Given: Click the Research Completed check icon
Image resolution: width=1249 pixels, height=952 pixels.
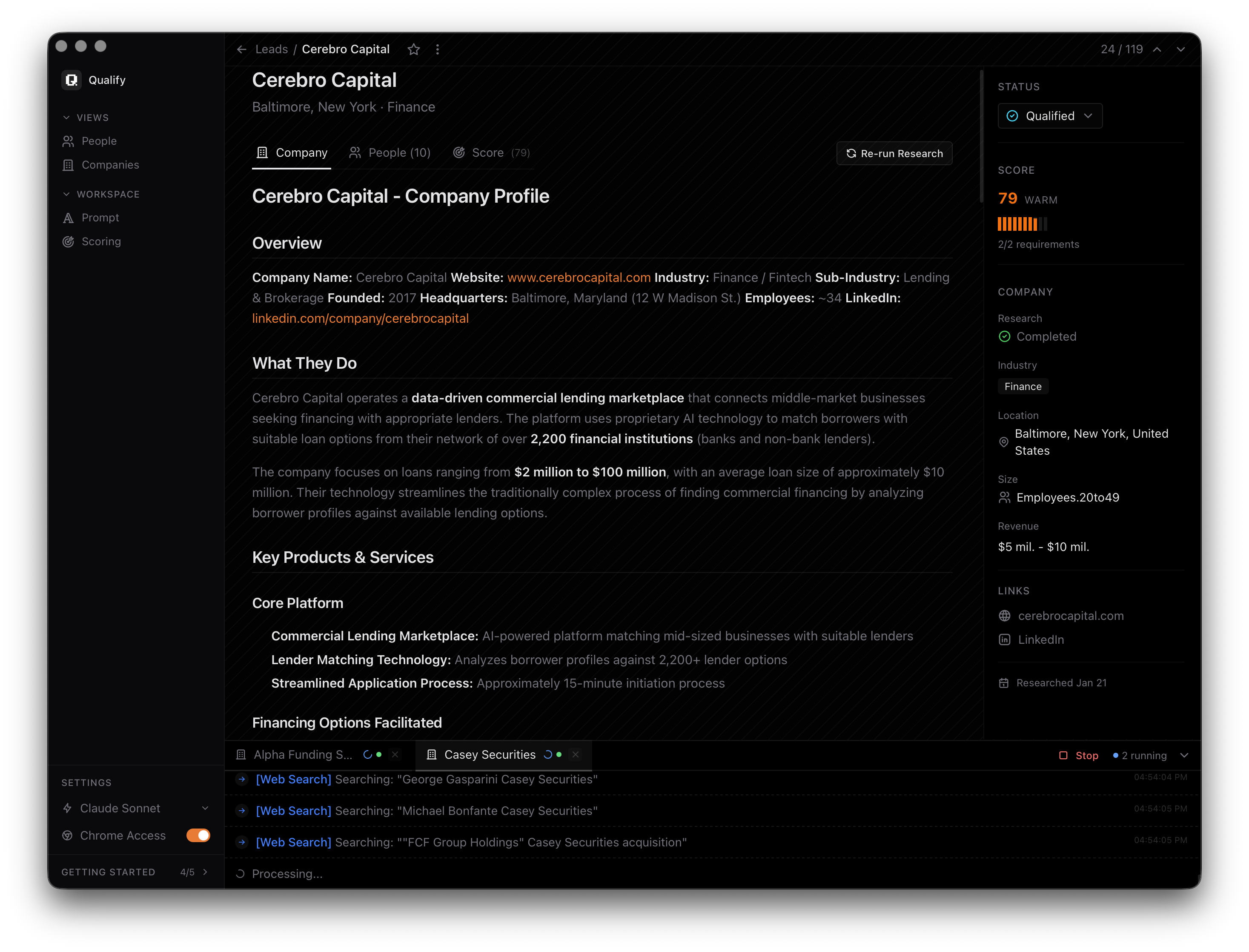Looking at the screenshot, I should pos(1004,337).
